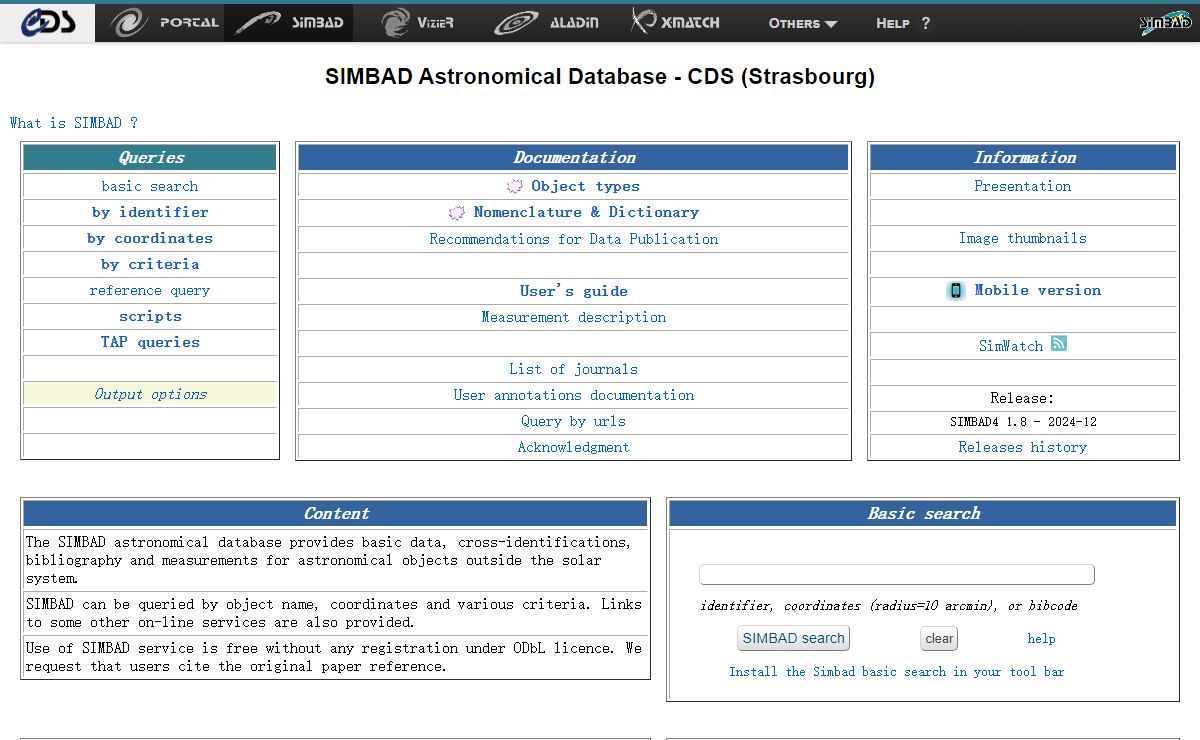Open the SimWatch link
This screenshot has height=740, width=1200.
(1011, 345)
